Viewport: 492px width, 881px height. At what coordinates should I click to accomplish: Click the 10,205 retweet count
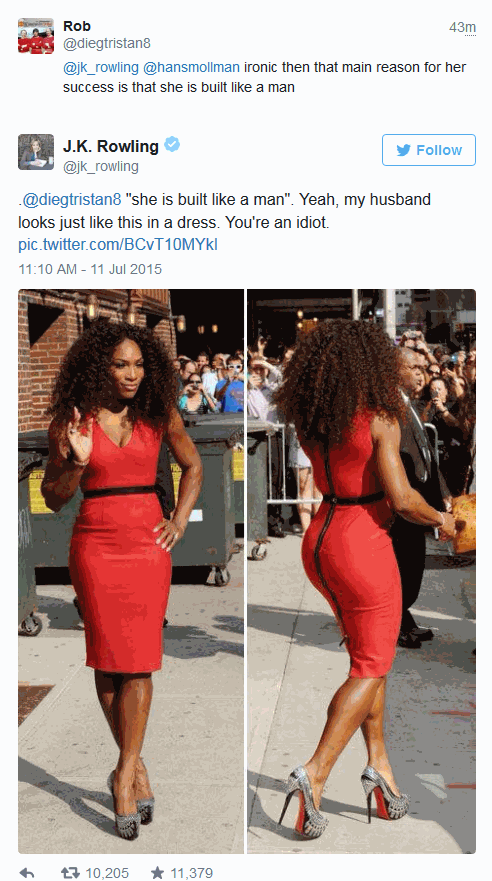tap(107, 873)
